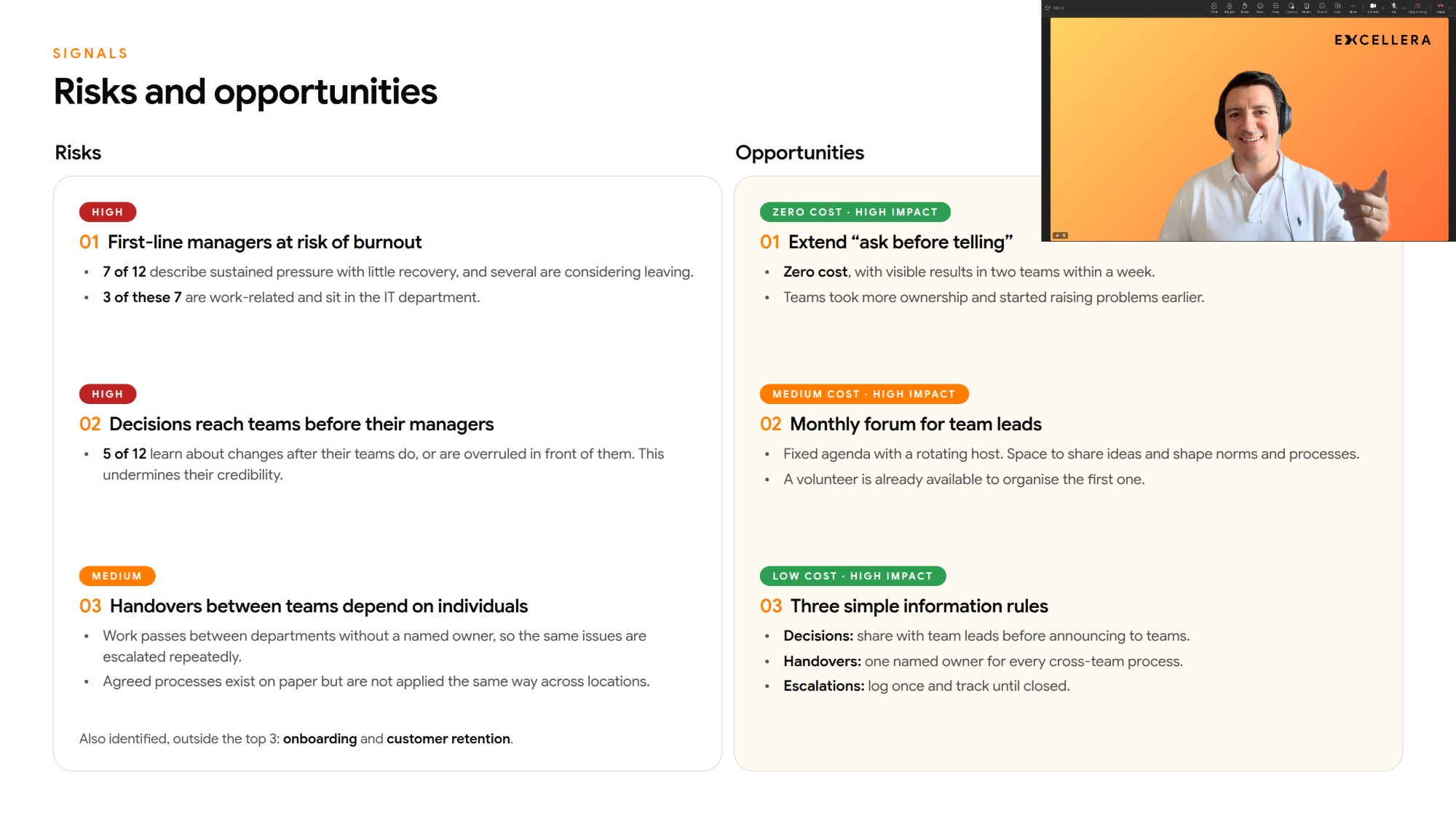The width and height of the screenshot is (1456, 819).
Task: Click the LOW COST · HIGH IMPACT badge
Action: click(853, 576)
